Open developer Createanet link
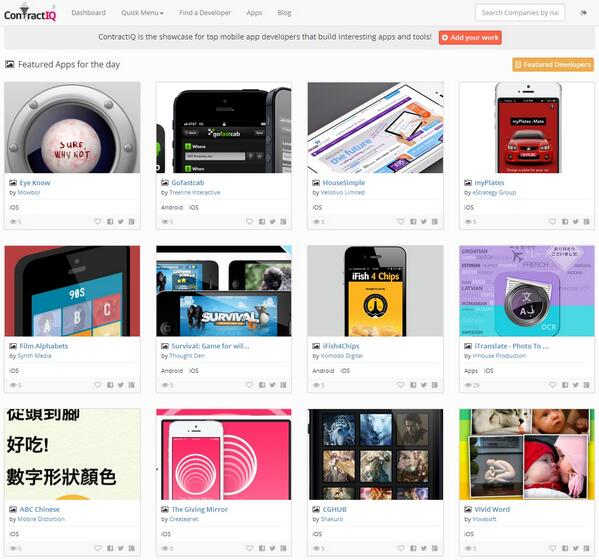Screen dimensions: 599x560 (184, 520)
